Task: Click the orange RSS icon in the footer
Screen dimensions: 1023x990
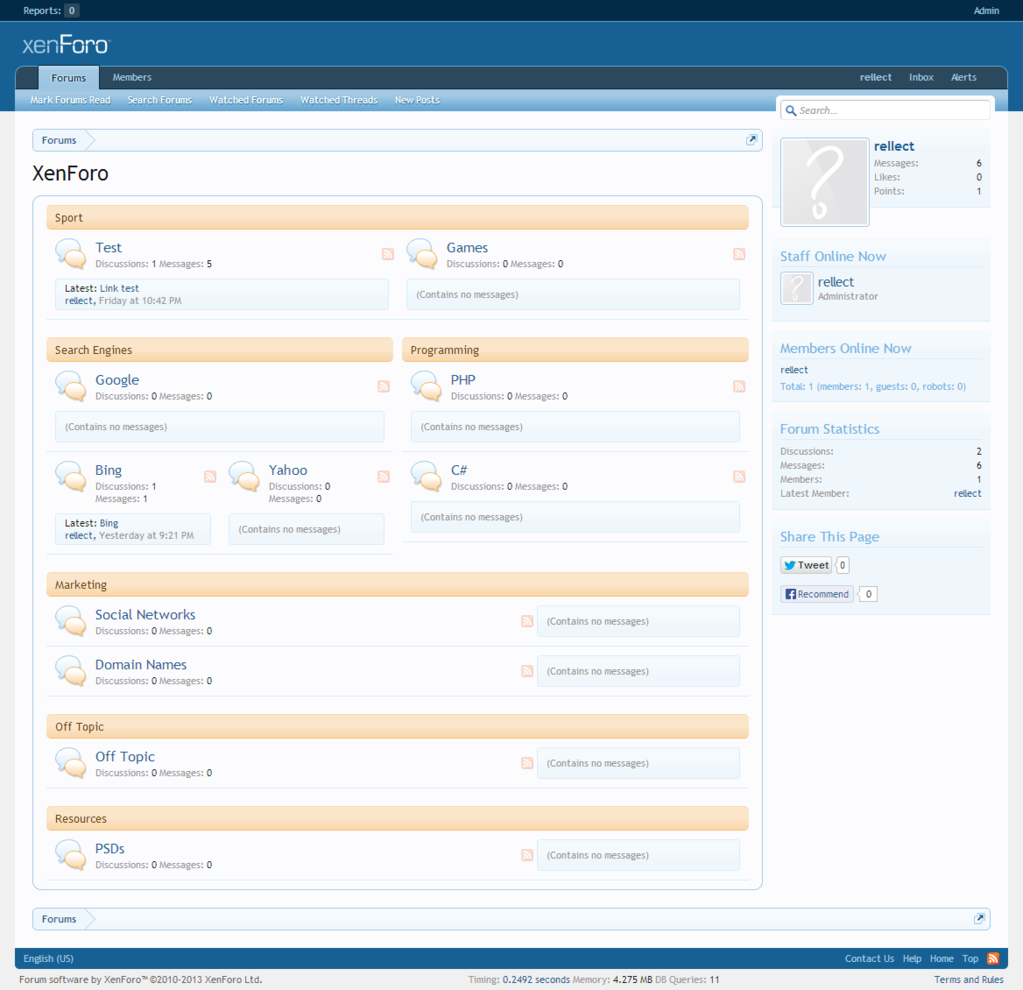Action: point(993,958)
